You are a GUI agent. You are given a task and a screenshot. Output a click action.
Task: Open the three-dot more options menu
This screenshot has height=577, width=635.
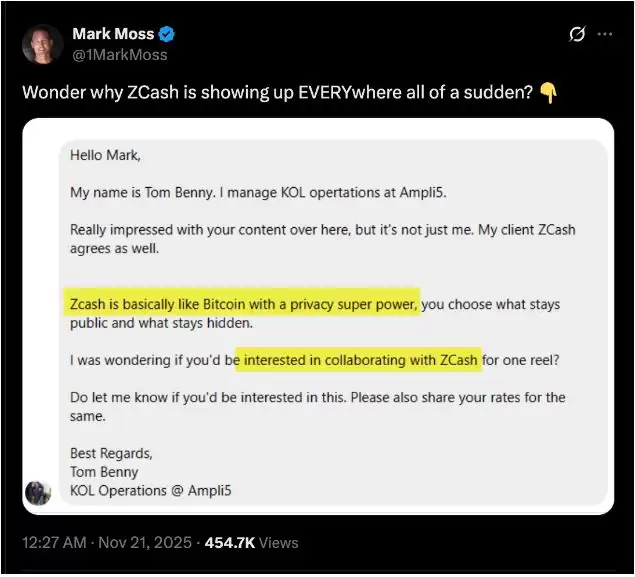pyautogui.click(x=605, y=34)
